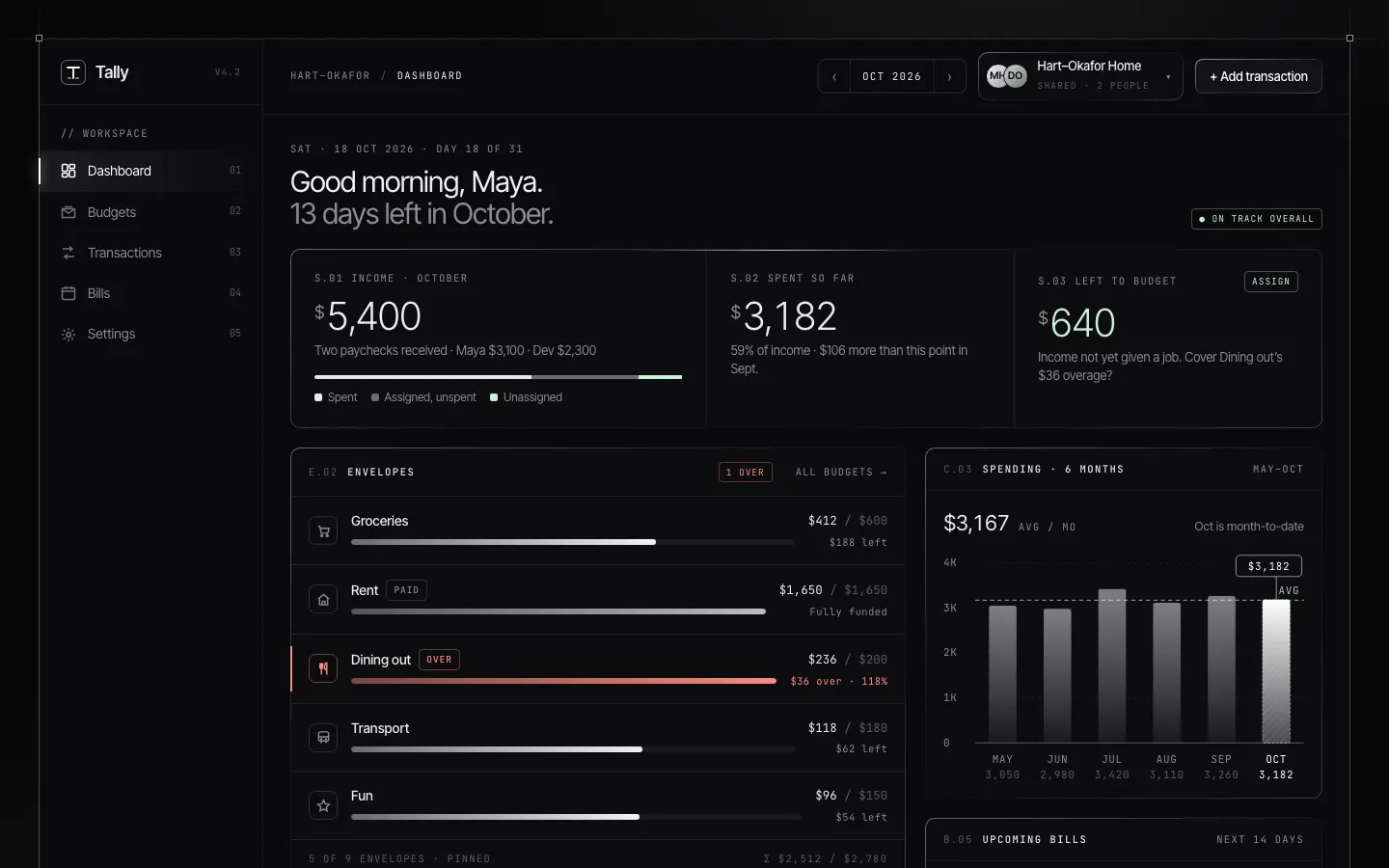The width and height of the screenshot is (1389, 868).
Task: Click the AVG marker label on chart
Action: [x=1289, y=590]
